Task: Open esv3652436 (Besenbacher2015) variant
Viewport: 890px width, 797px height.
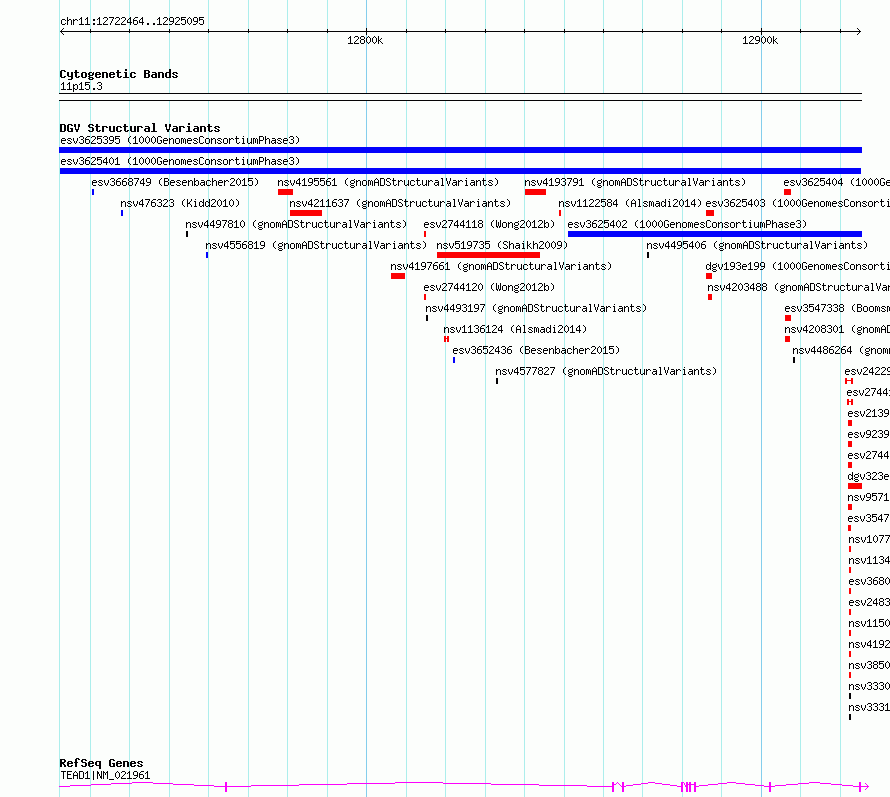Action: (536, 350)
